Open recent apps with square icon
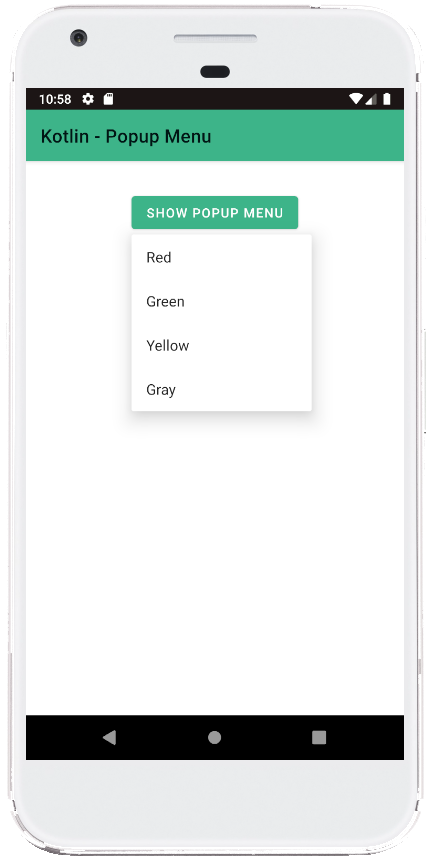This screenshot has height=861, width=426. 319,737
